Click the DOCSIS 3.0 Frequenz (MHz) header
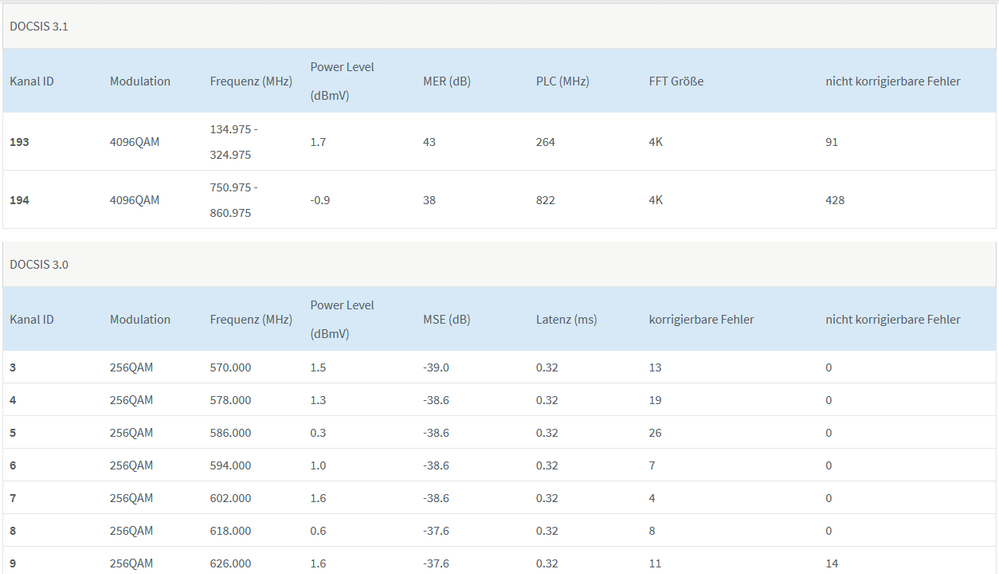 (x=251, y=320)
